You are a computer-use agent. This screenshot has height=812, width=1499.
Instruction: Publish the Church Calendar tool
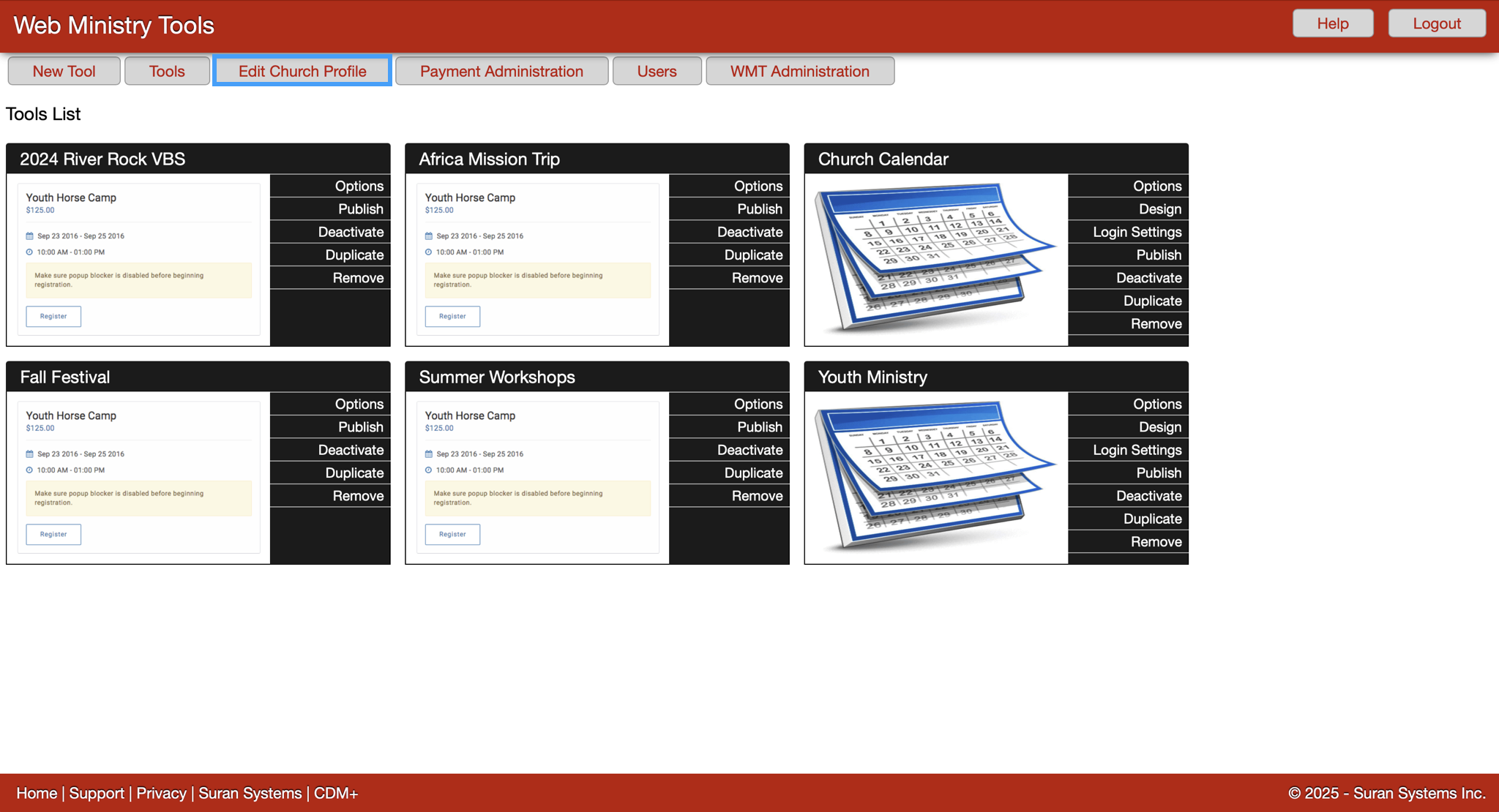pos(1158,255)
